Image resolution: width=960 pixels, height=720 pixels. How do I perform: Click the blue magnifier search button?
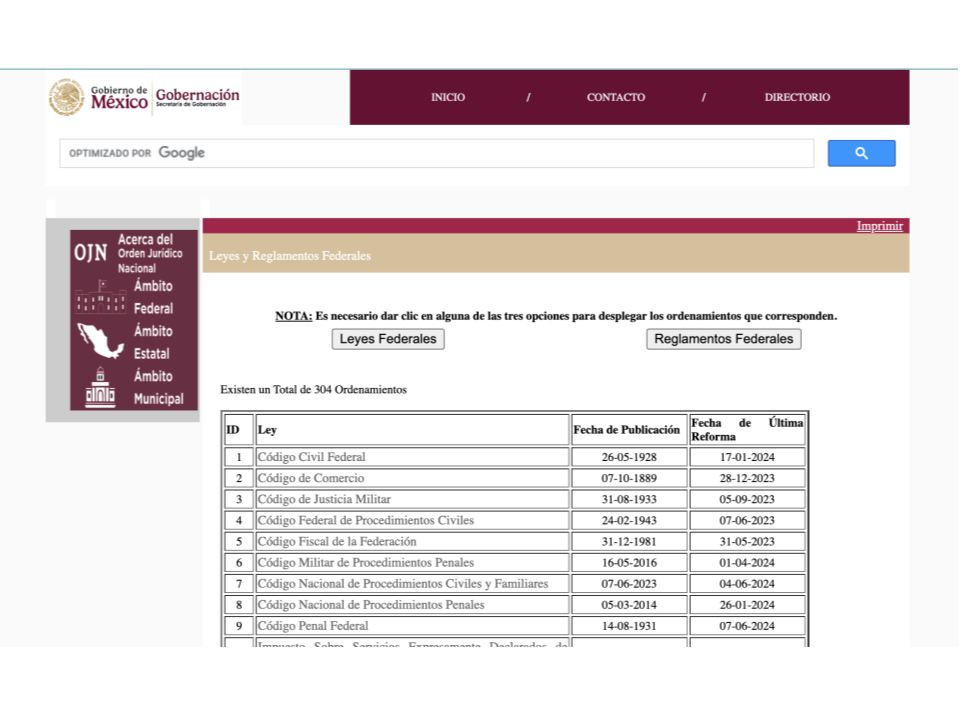coord(861,153)
